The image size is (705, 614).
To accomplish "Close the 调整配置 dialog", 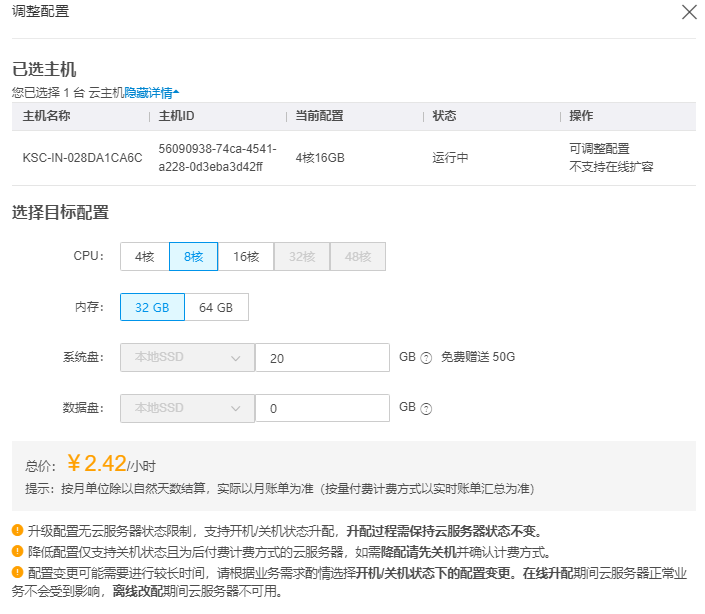I will (x=688, y=13).
